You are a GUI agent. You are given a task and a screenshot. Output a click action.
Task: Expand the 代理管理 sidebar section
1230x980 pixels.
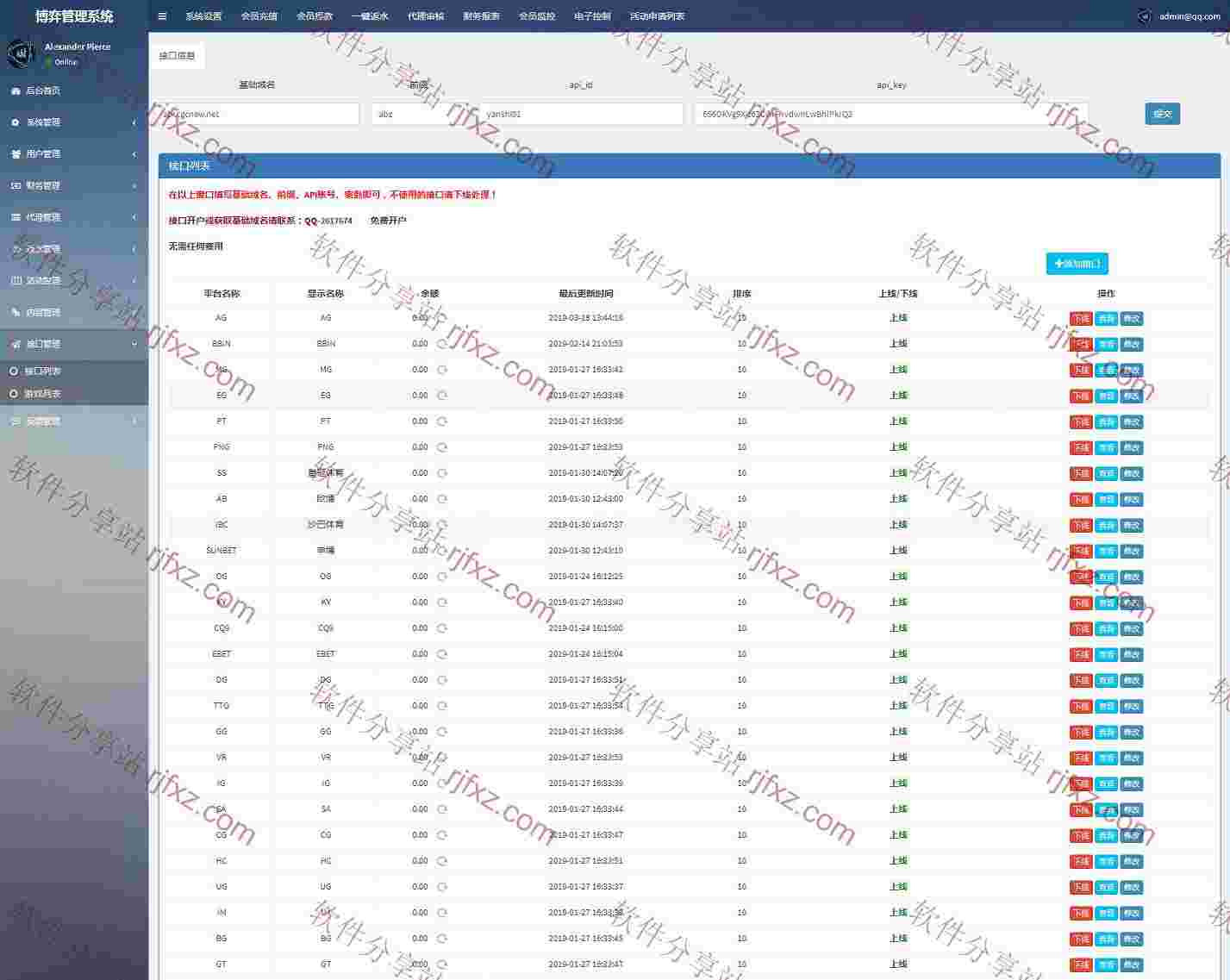[x=74, y=217]
